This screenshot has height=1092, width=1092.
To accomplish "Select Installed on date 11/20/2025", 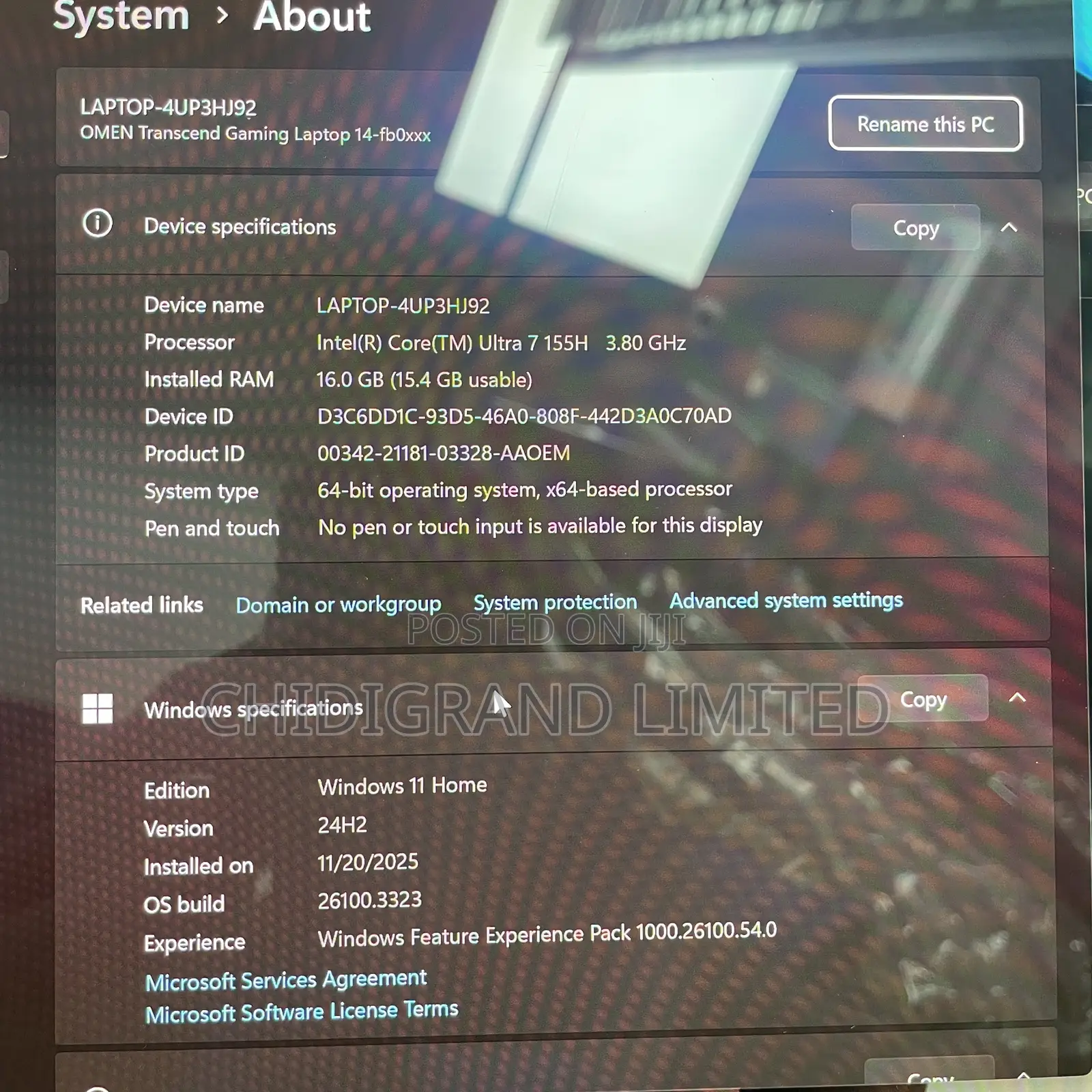I will point(368,863).
